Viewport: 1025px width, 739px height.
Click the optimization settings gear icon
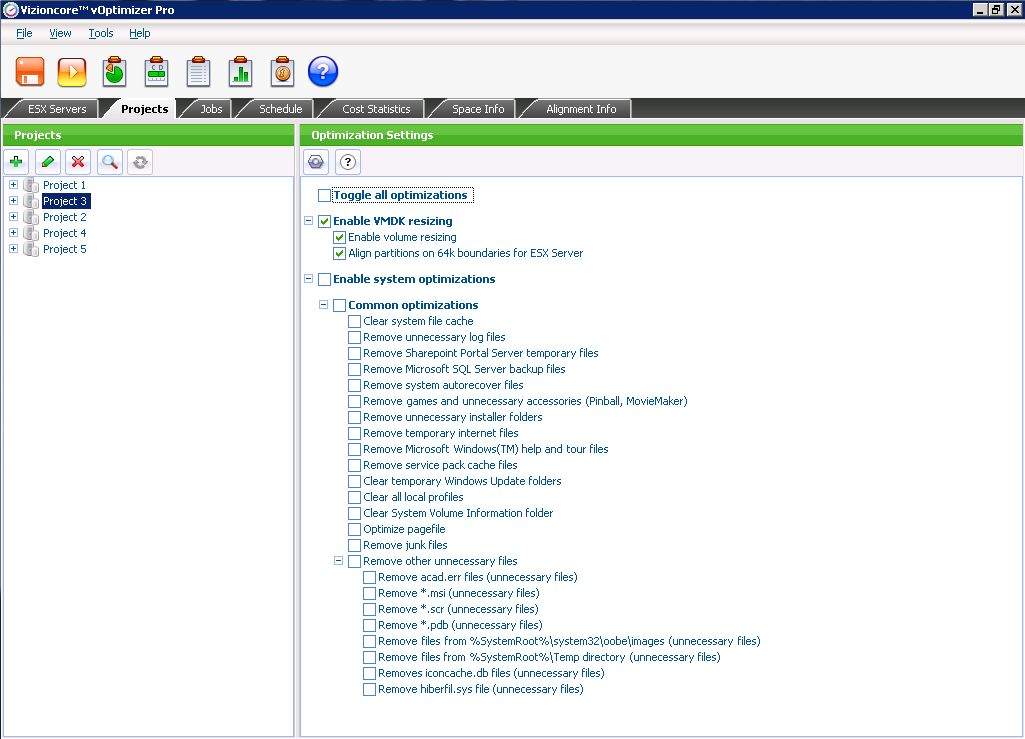coord(316,162)
